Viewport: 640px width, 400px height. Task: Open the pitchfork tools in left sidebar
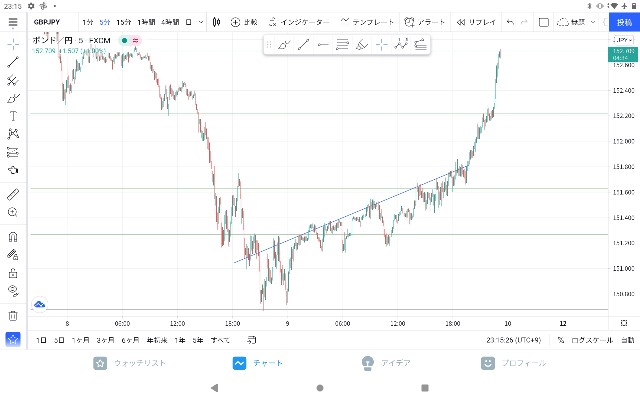13,80
